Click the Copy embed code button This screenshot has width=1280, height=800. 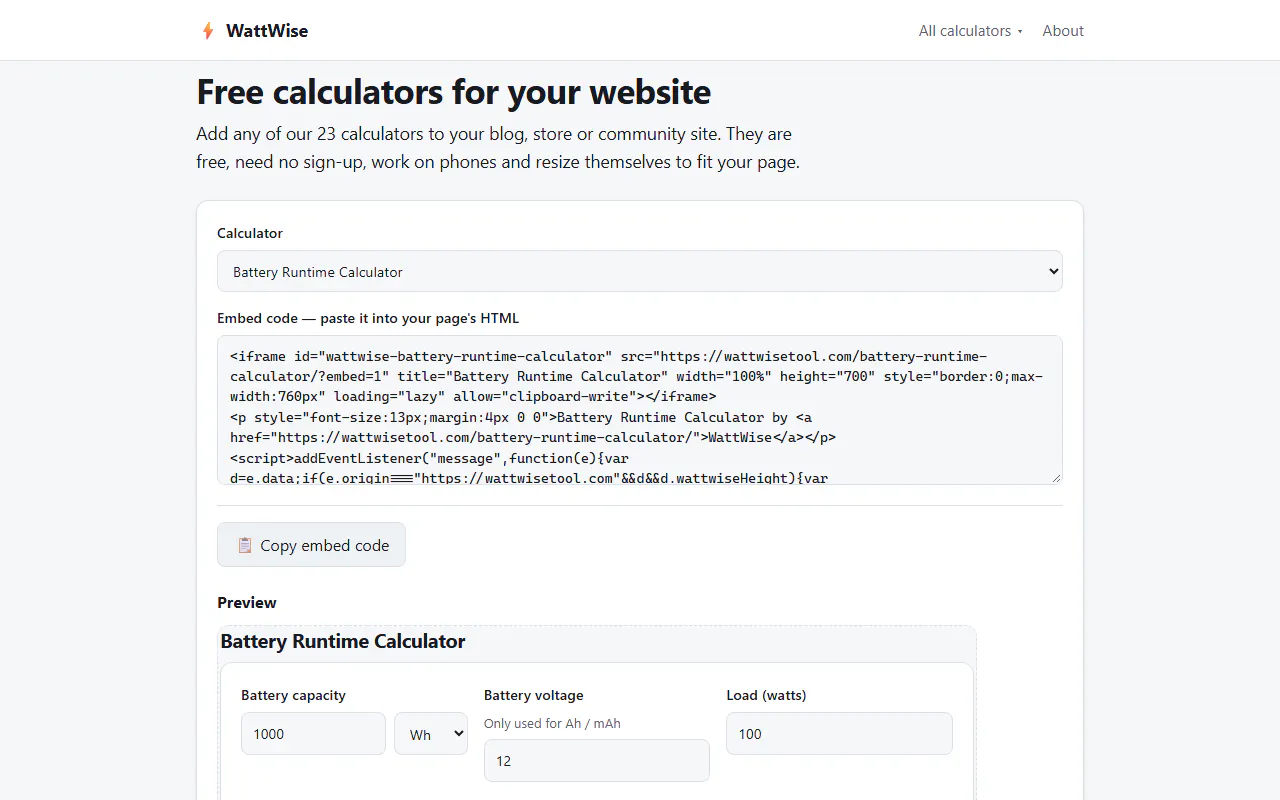point(311,545)
